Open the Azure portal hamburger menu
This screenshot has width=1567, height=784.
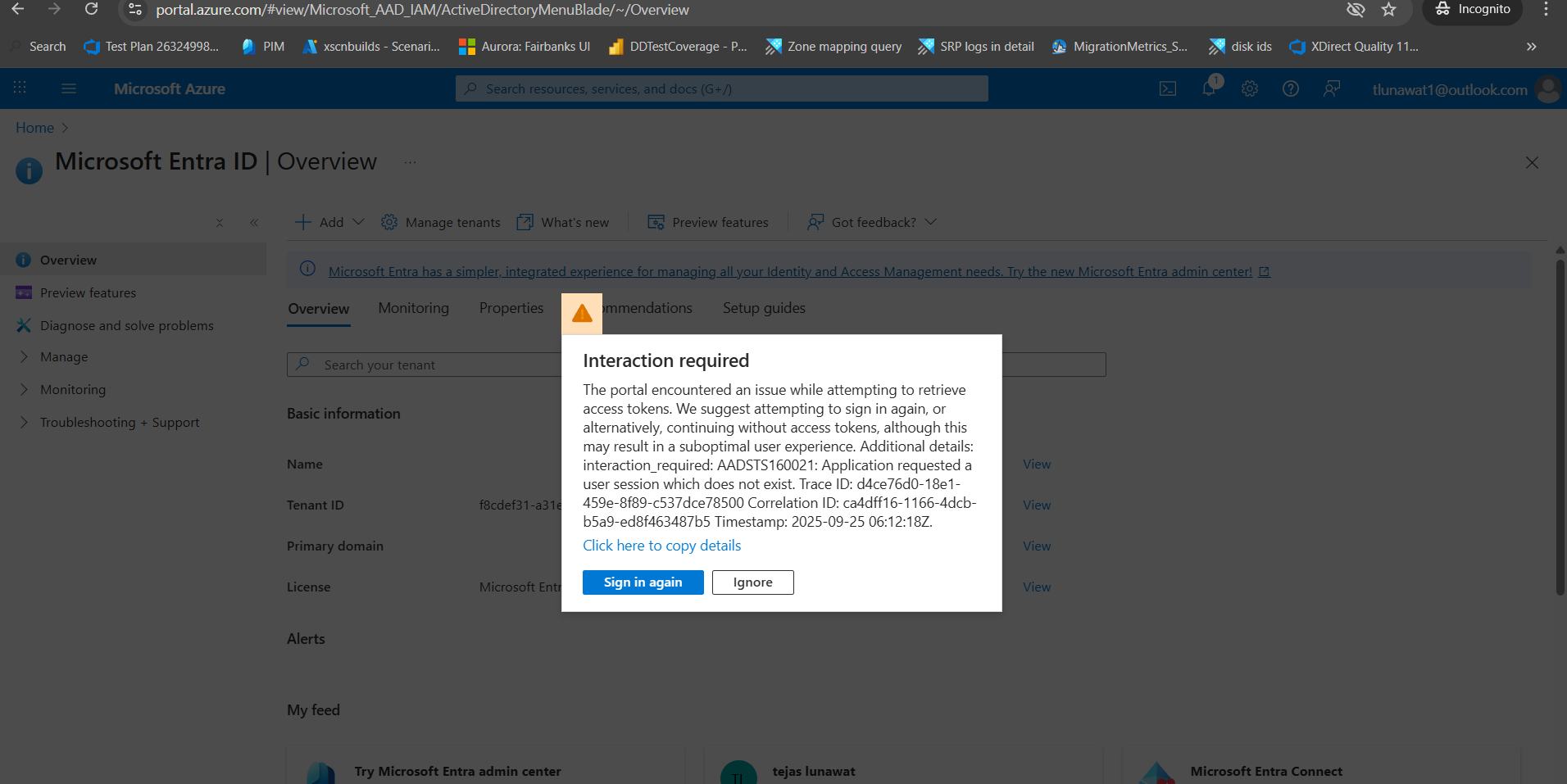point(69,88)
